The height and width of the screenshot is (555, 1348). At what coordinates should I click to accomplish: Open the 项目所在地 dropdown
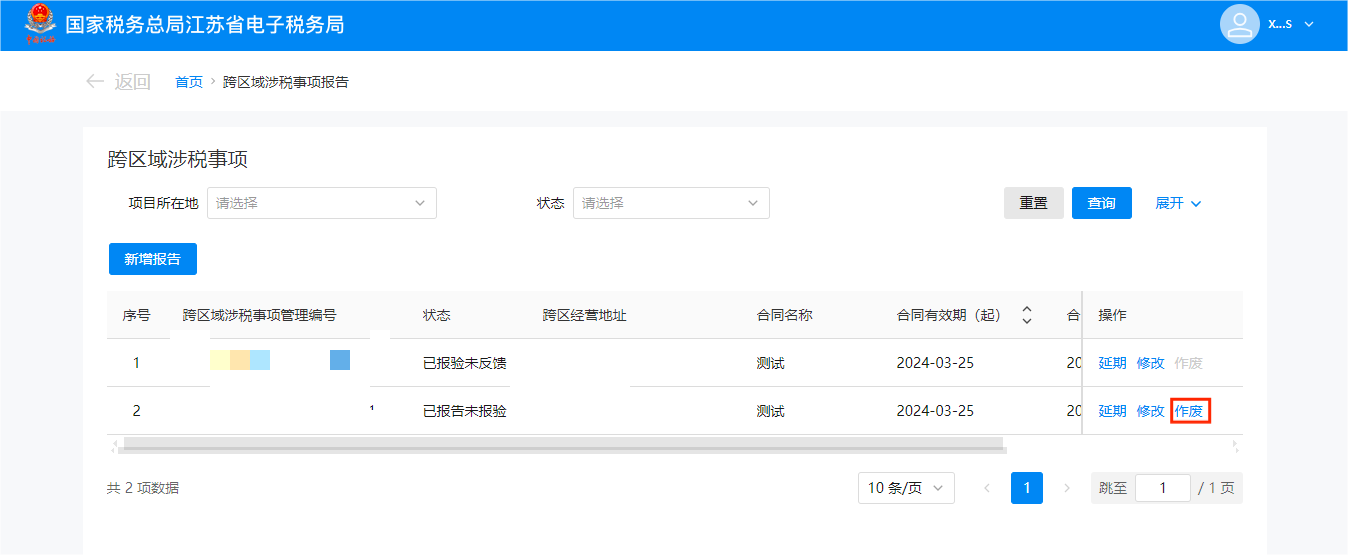coord(321,203)
